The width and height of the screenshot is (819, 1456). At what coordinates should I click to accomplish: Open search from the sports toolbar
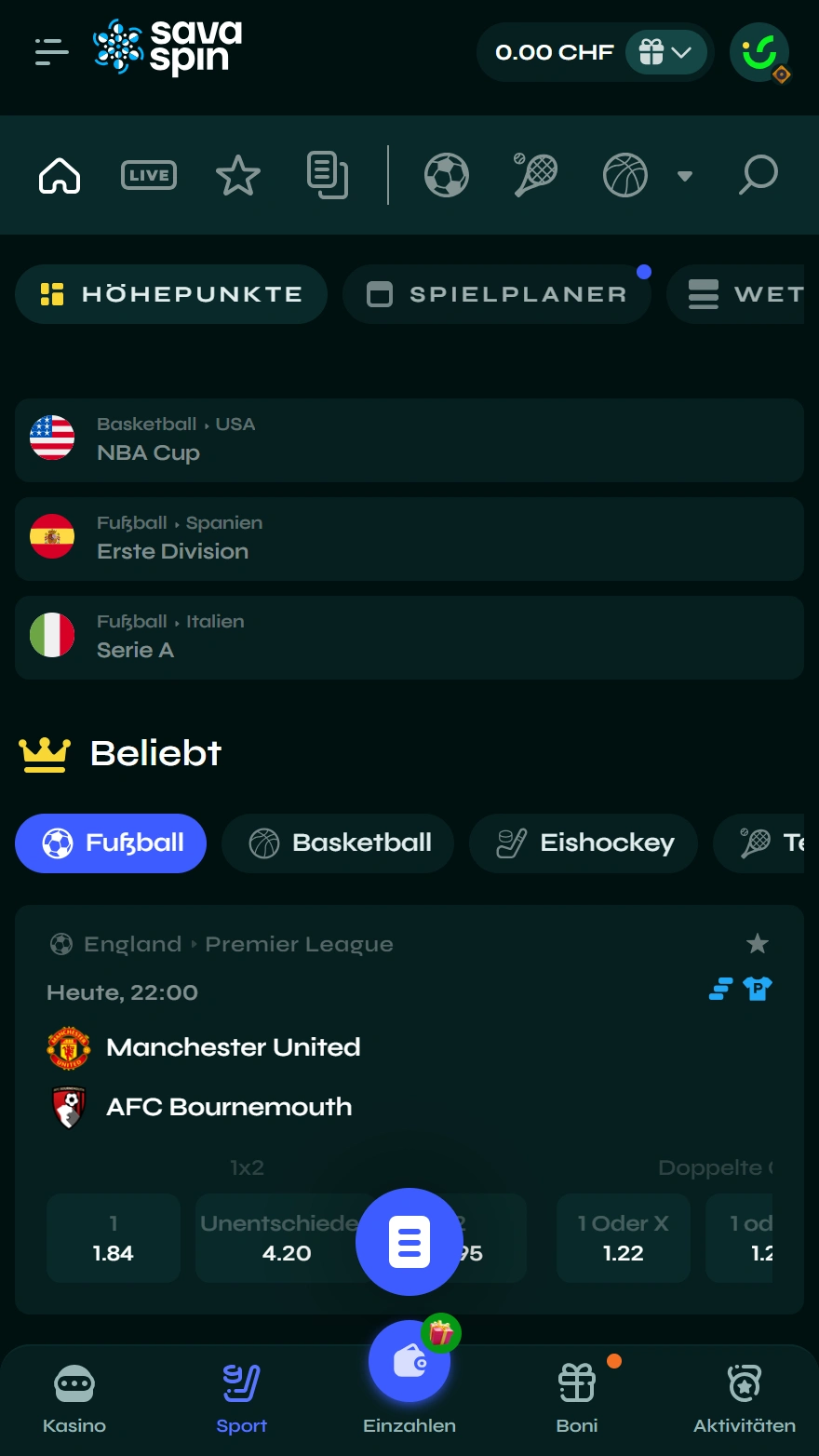759,174
